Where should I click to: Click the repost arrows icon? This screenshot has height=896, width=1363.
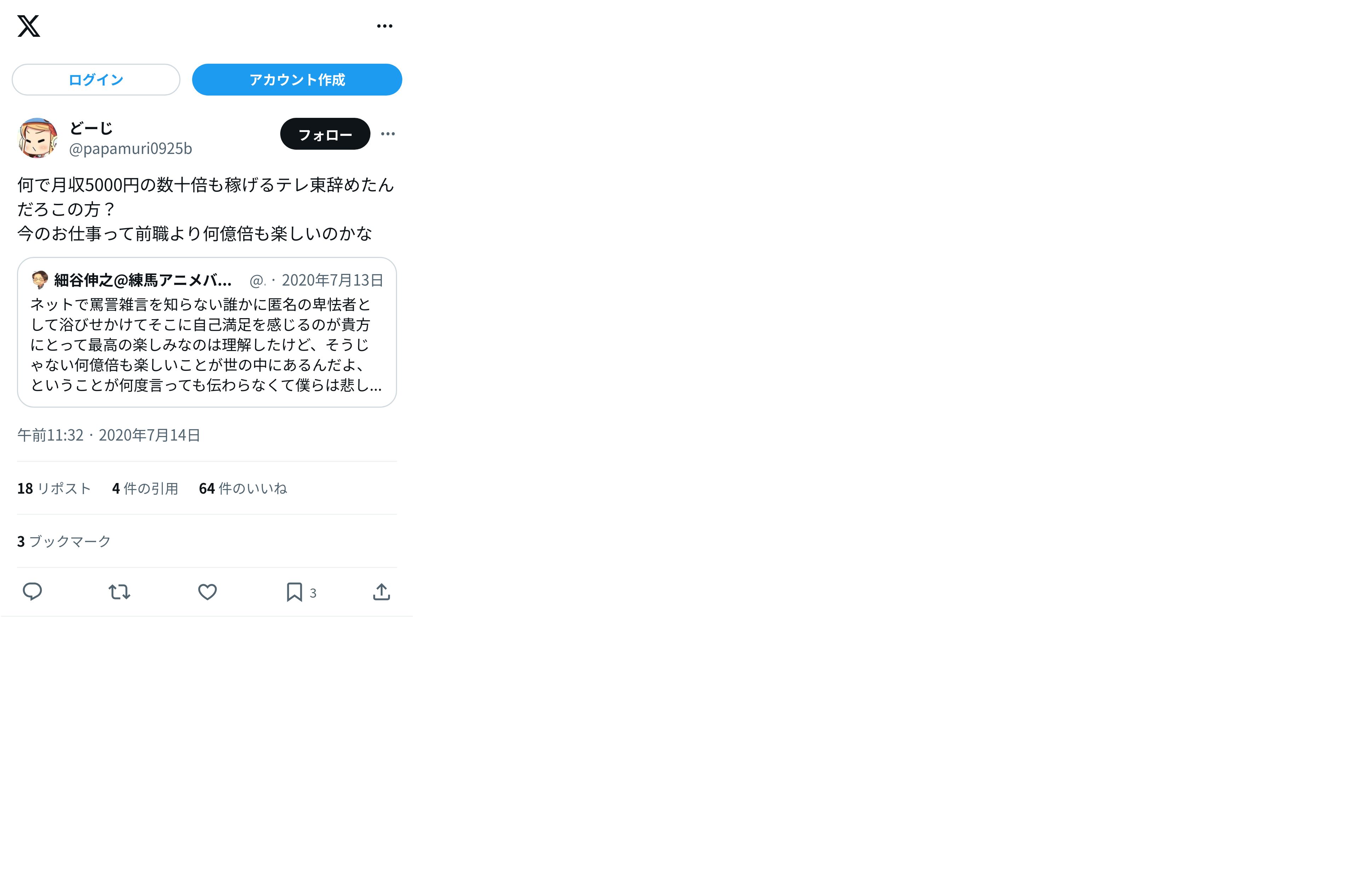pos(120,592)
